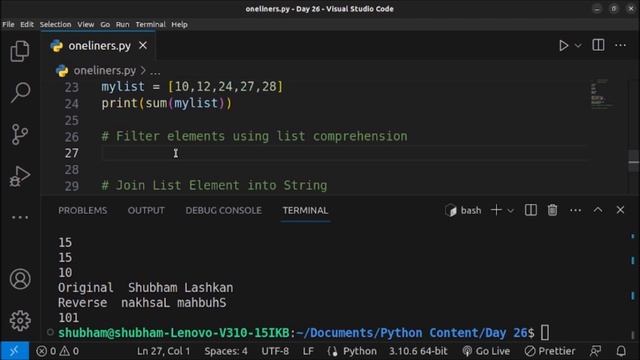Create a new terminal with plus icon
Screen dimensions: 640x360
point(496,210)
